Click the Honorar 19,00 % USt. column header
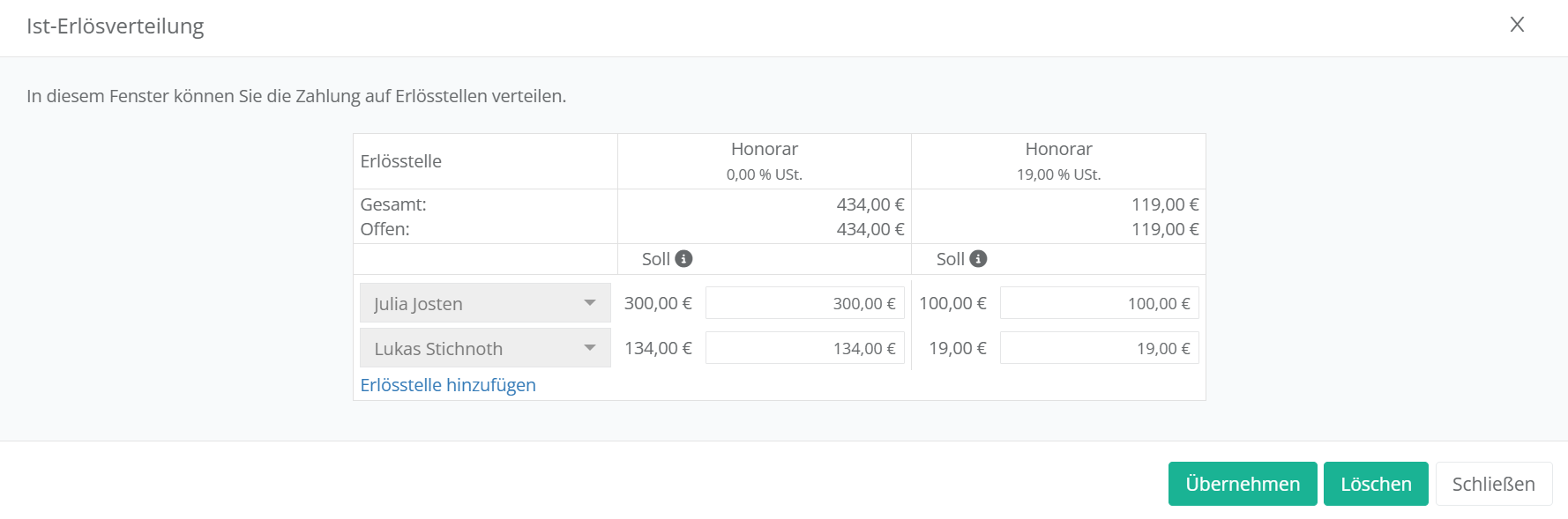Viewport: 1568px width, 519px height. pyautogui.click(x=1058, y=160)
